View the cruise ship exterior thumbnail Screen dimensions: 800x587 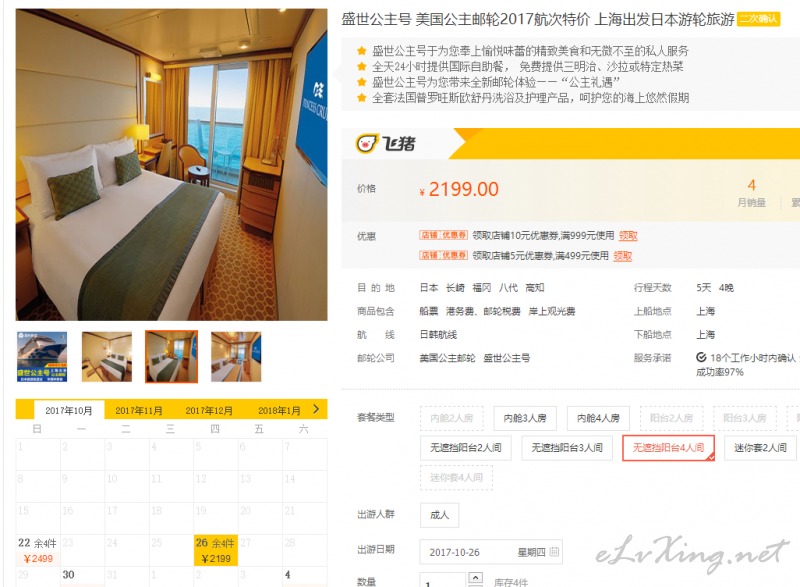[42, 356]
